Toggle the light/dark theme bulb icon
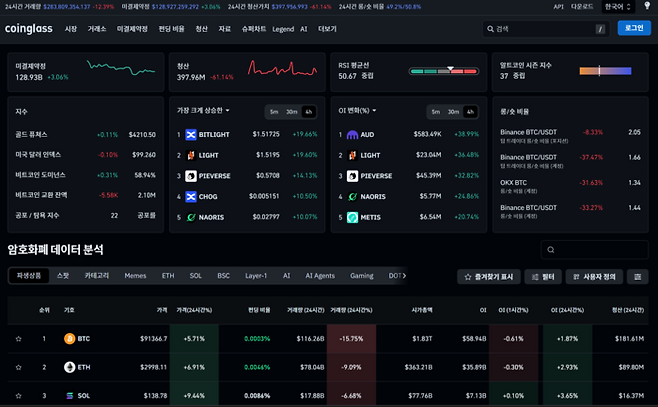658x407 pixels. click(646, 6)
